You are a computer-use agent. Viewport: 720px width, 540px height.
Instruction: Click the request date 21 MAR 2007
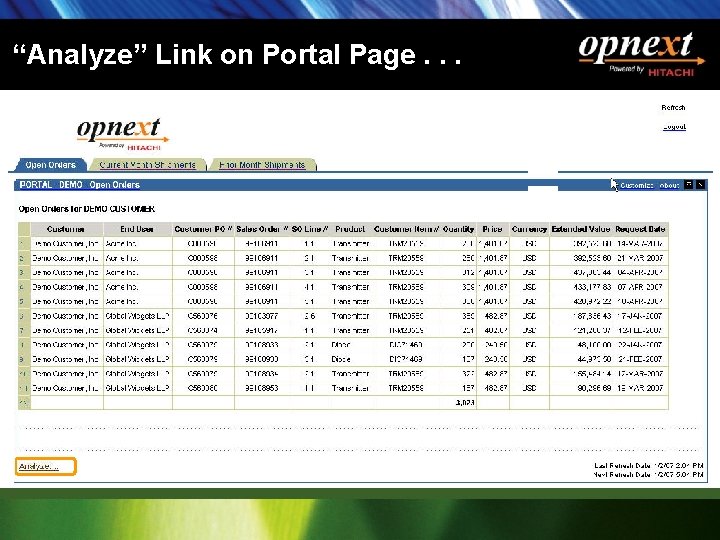[640, 258]
